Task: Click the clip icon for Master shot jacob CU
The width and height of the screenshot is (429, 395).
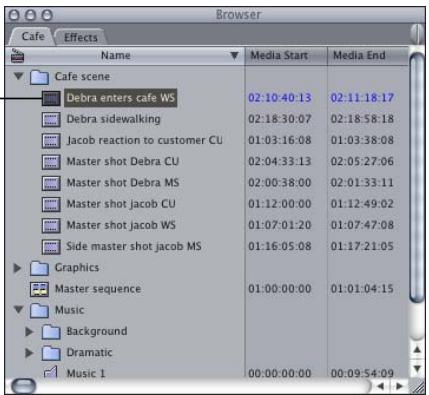Action: pyautogui.click(x=51, y=204)
